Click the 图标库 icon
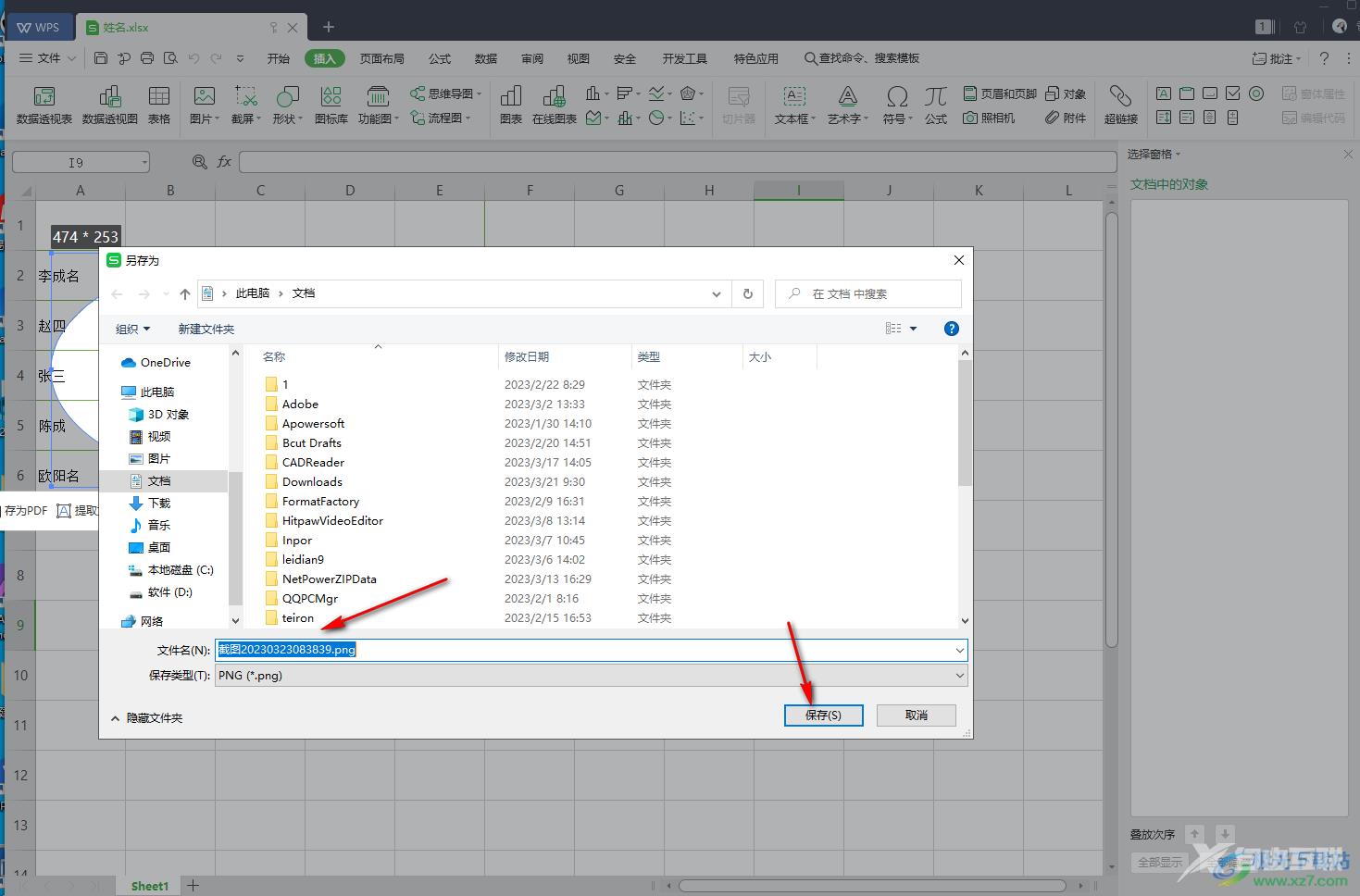The width and height of the screenshot is (1360, 896). [x=331, y=106]
